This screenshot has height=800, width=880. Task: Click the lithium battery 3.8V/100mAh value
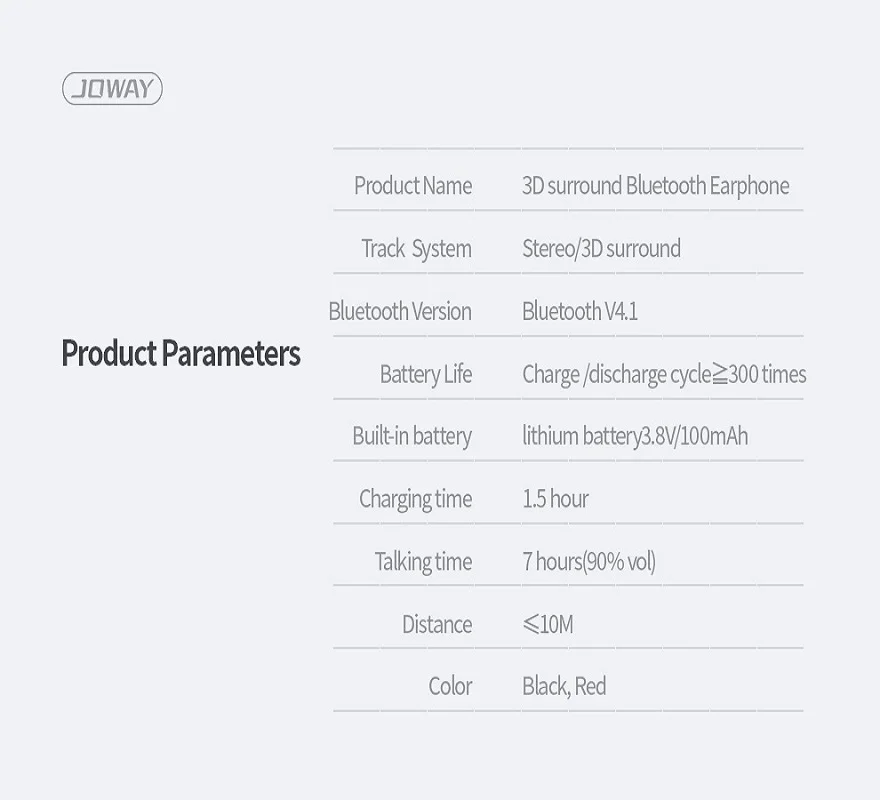[x=635, y=436]
